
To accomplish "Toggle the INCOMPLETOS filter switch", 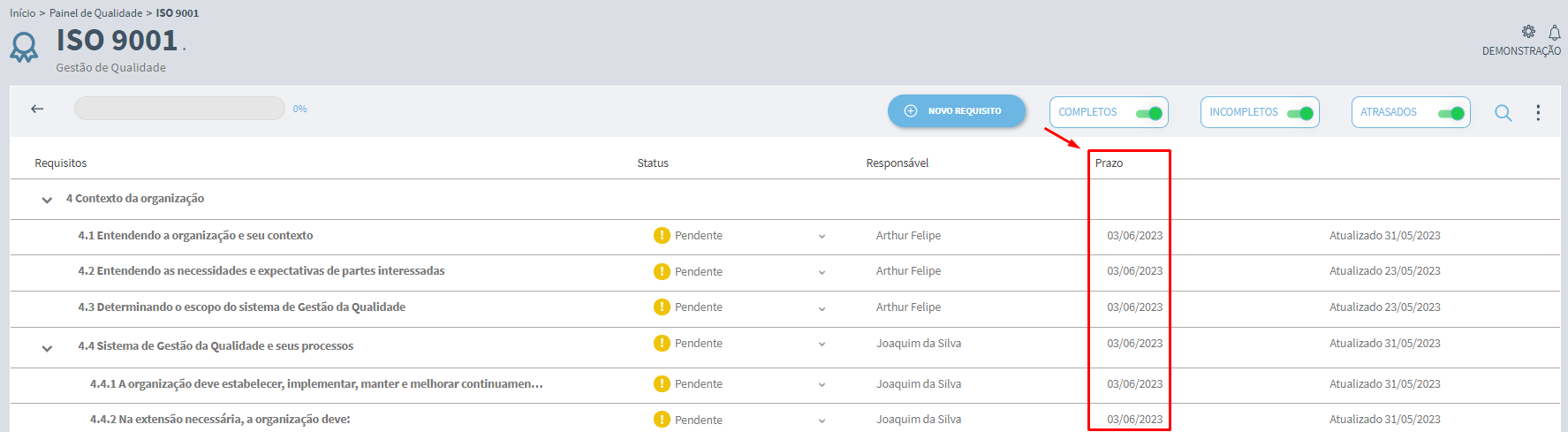I will (x=1300, y=113).
